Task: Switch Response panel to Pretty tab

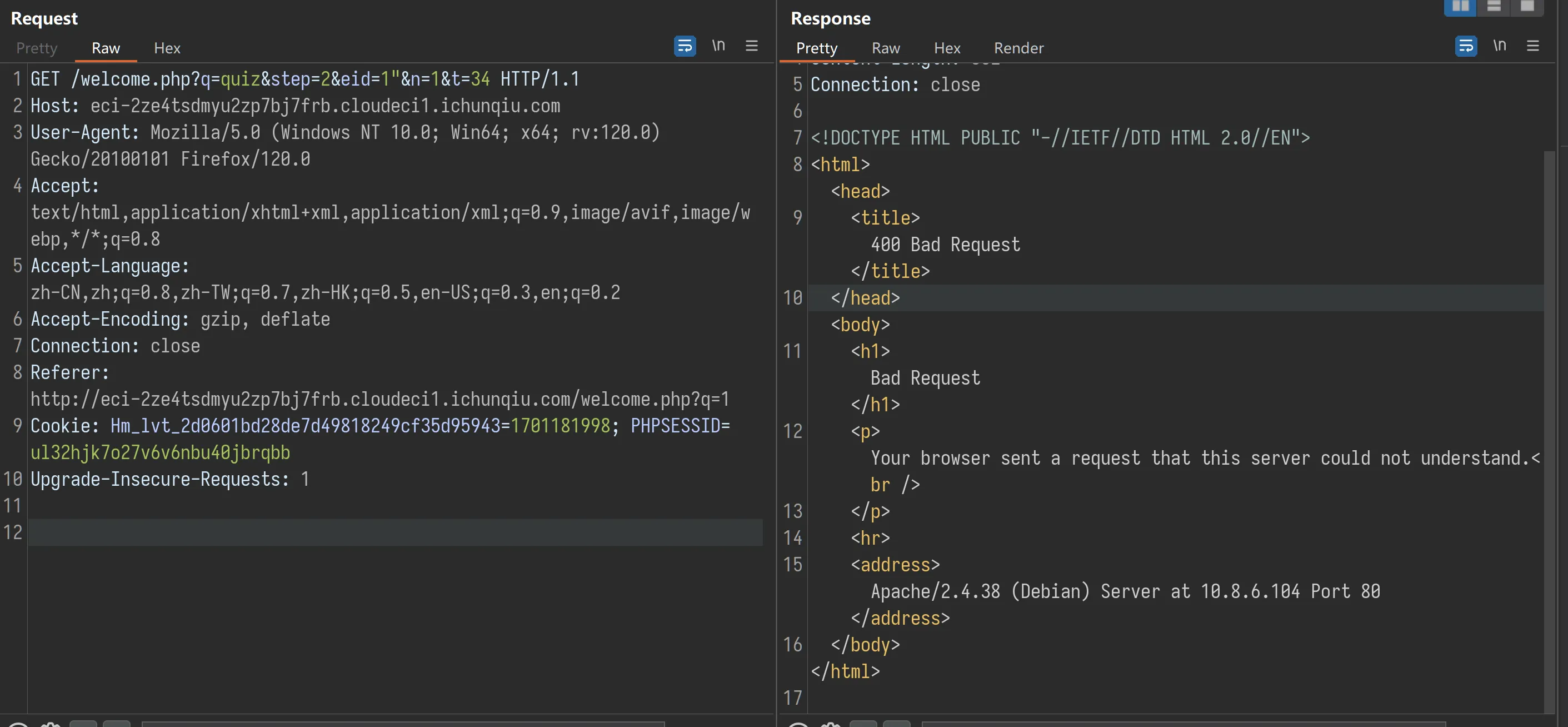Action: 817,48
